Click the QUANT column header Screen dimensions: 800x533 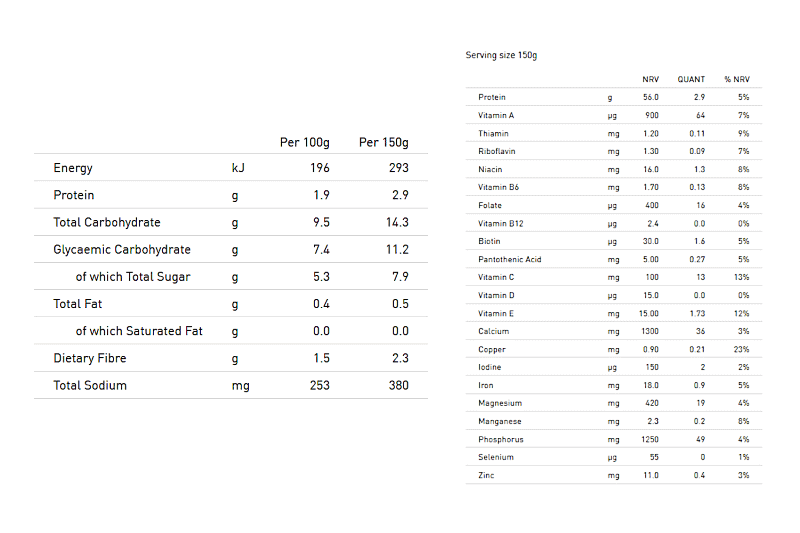(691, 79)
